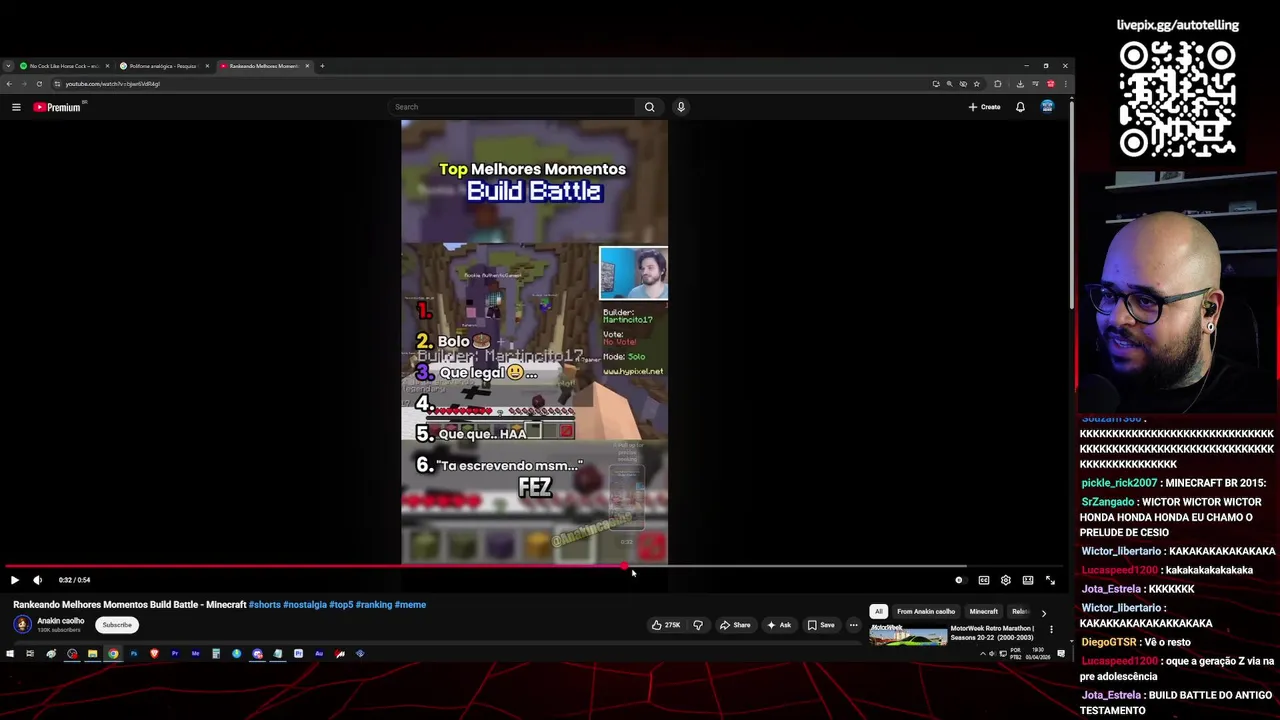This screenshot has width=1280, height=720.
Task: Share the video
Action: pyautogui.click(x=735, y=625)
